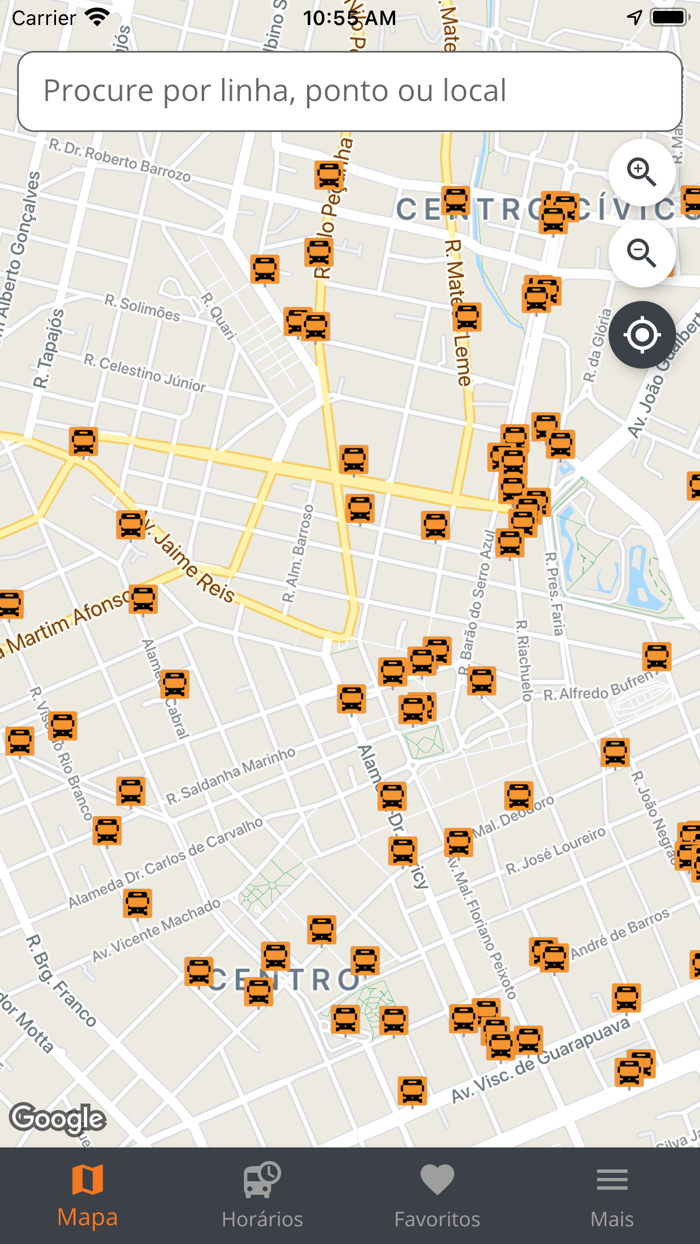Open the Mais menu tab
The width and height of the screenshot is (700, 1244).
click(x=612, y=1195)
